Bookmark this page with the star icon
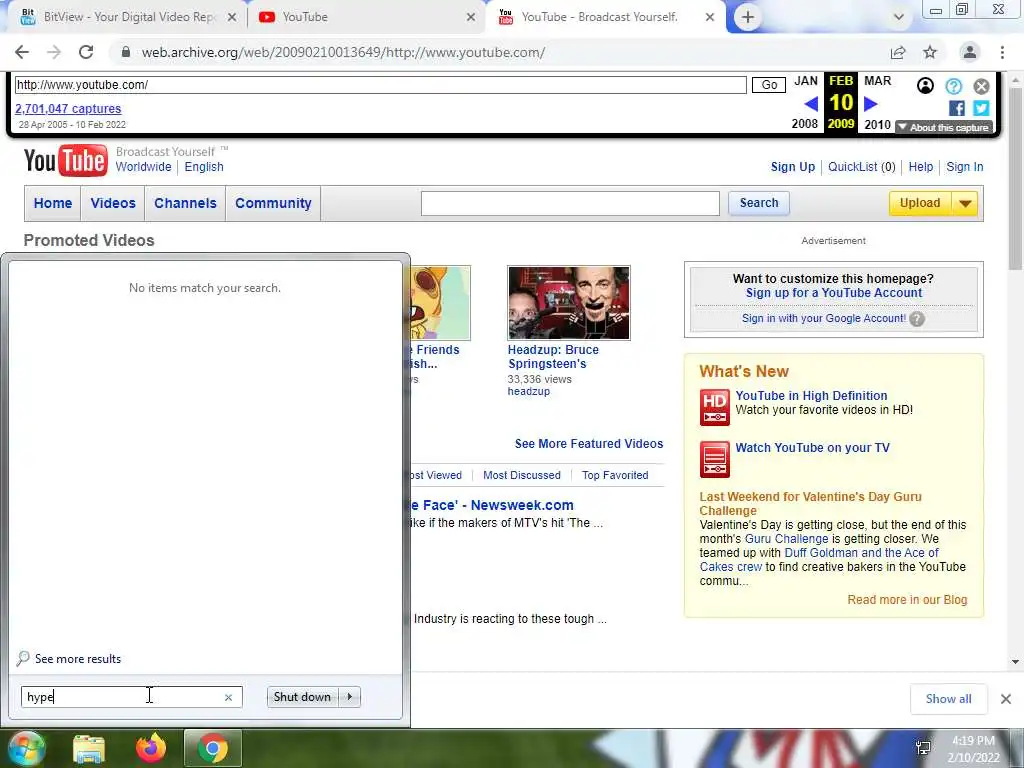This screenshot has width=1024, height=768. click(x=930, y=52)
